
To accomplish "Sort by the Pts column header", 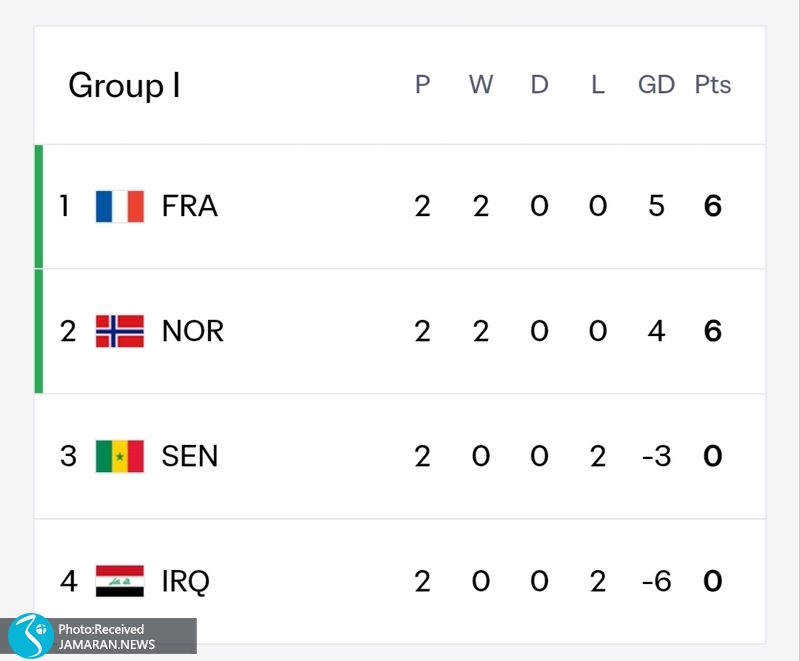I will coord(713,84).
